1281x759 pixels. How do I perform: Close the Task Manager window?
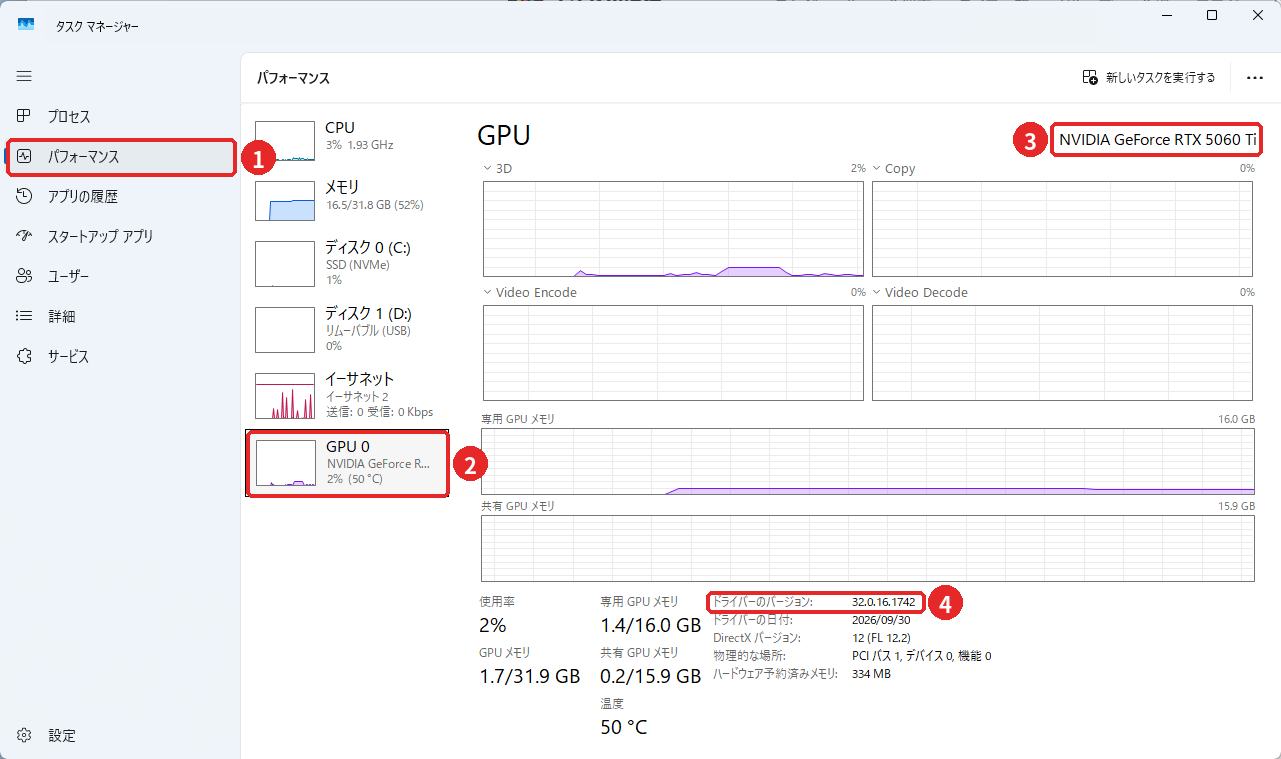(x=1257, y=16)
